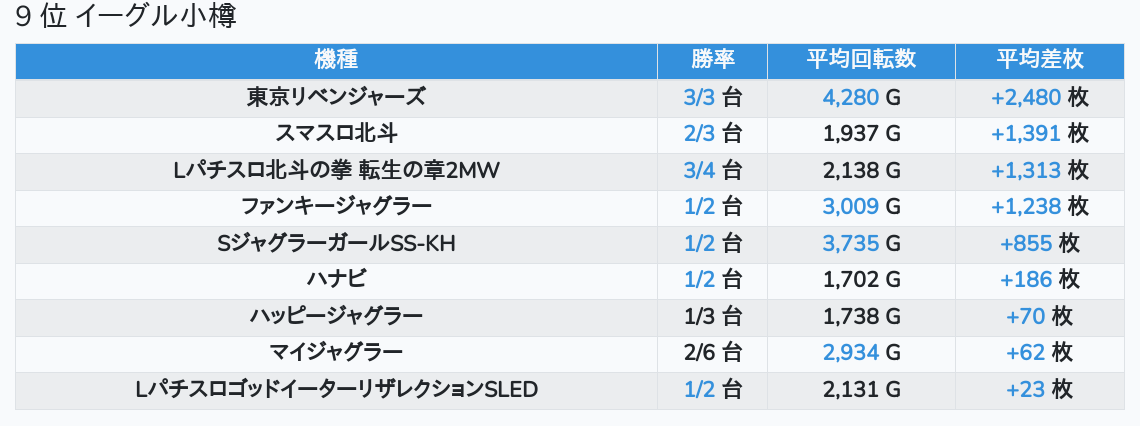Click the ハッピージャグラー row name
The width and height of the screenshot is (1140, 426).
point(336,316)
